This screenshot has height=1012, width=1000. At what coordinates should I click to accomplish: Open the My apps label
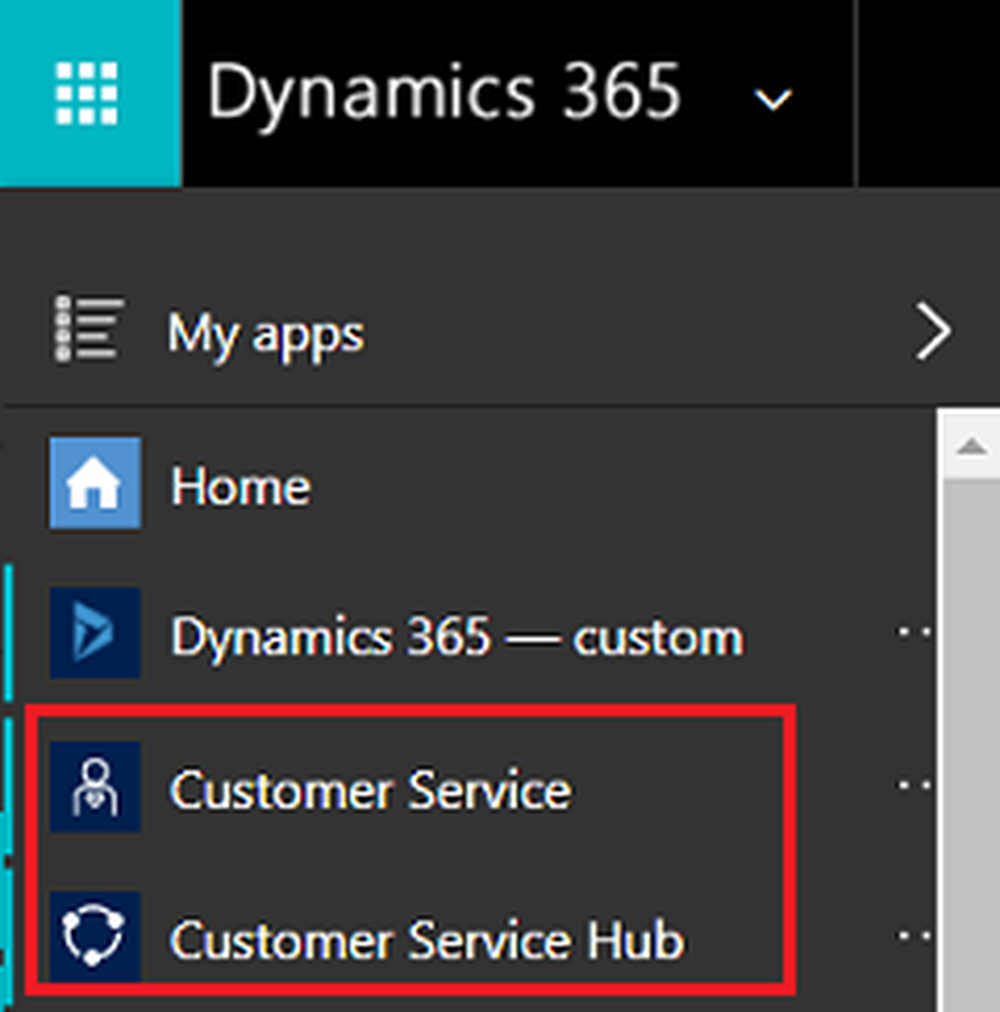click(x=265, y=336)
